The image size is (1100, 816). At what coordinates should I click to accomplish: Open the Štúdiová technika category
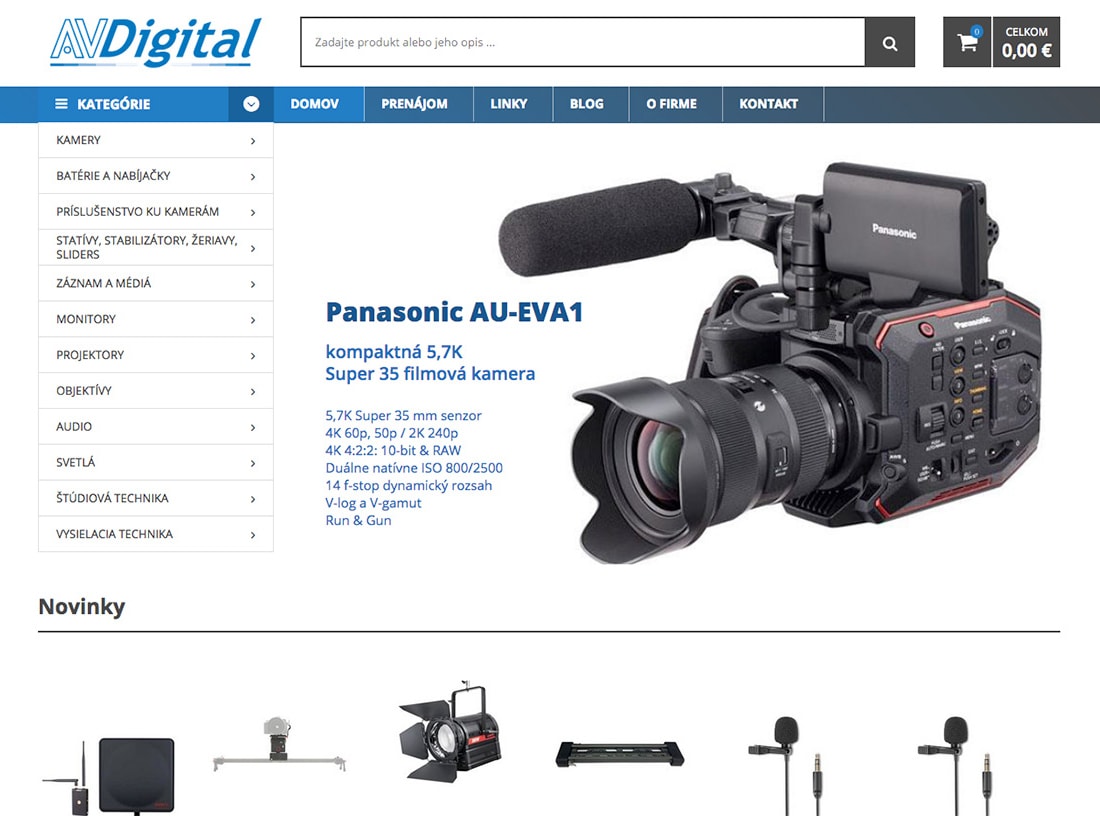point(156,498)
